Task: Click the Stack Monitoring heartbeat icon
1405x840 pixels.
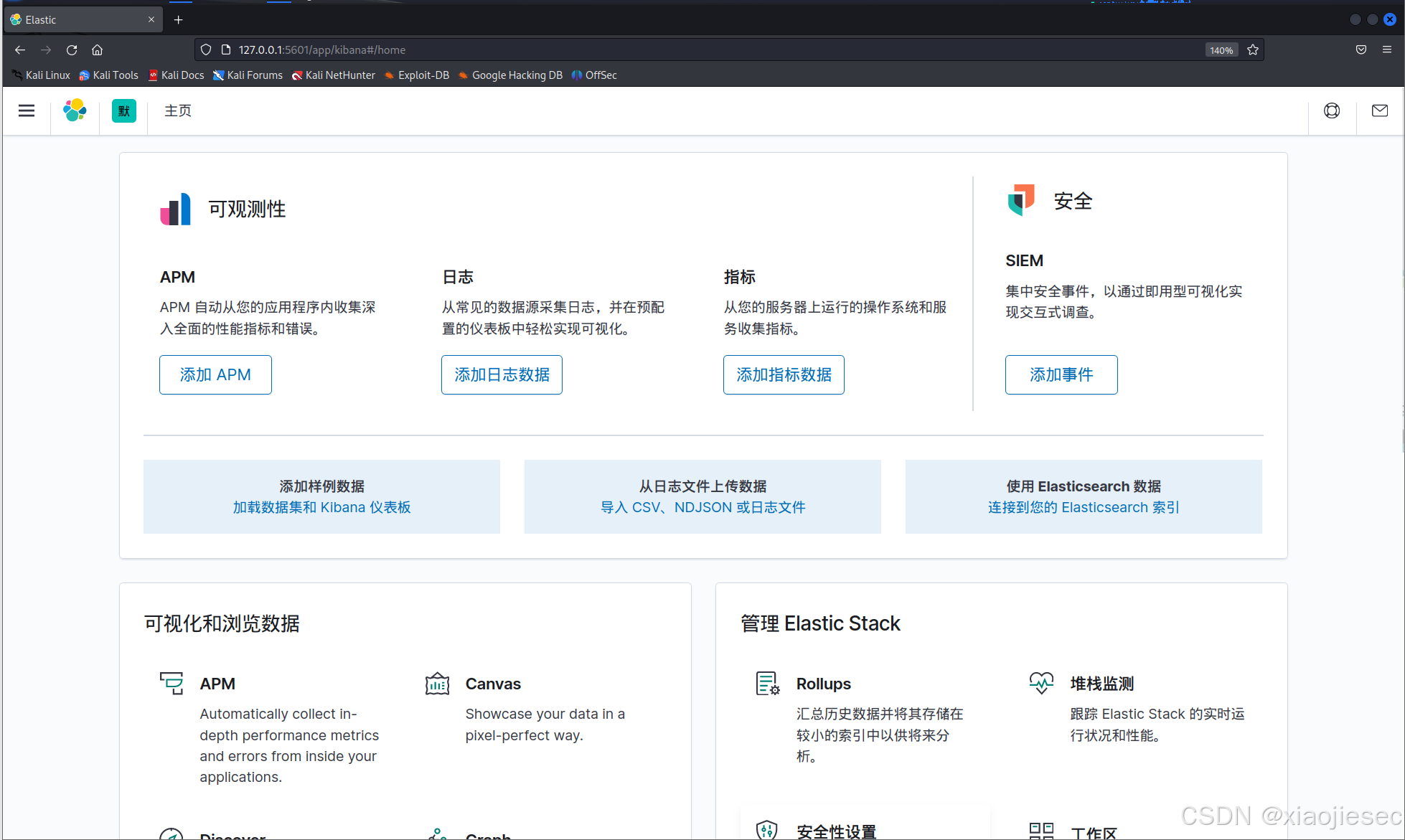Action: tap(1041, 682)
